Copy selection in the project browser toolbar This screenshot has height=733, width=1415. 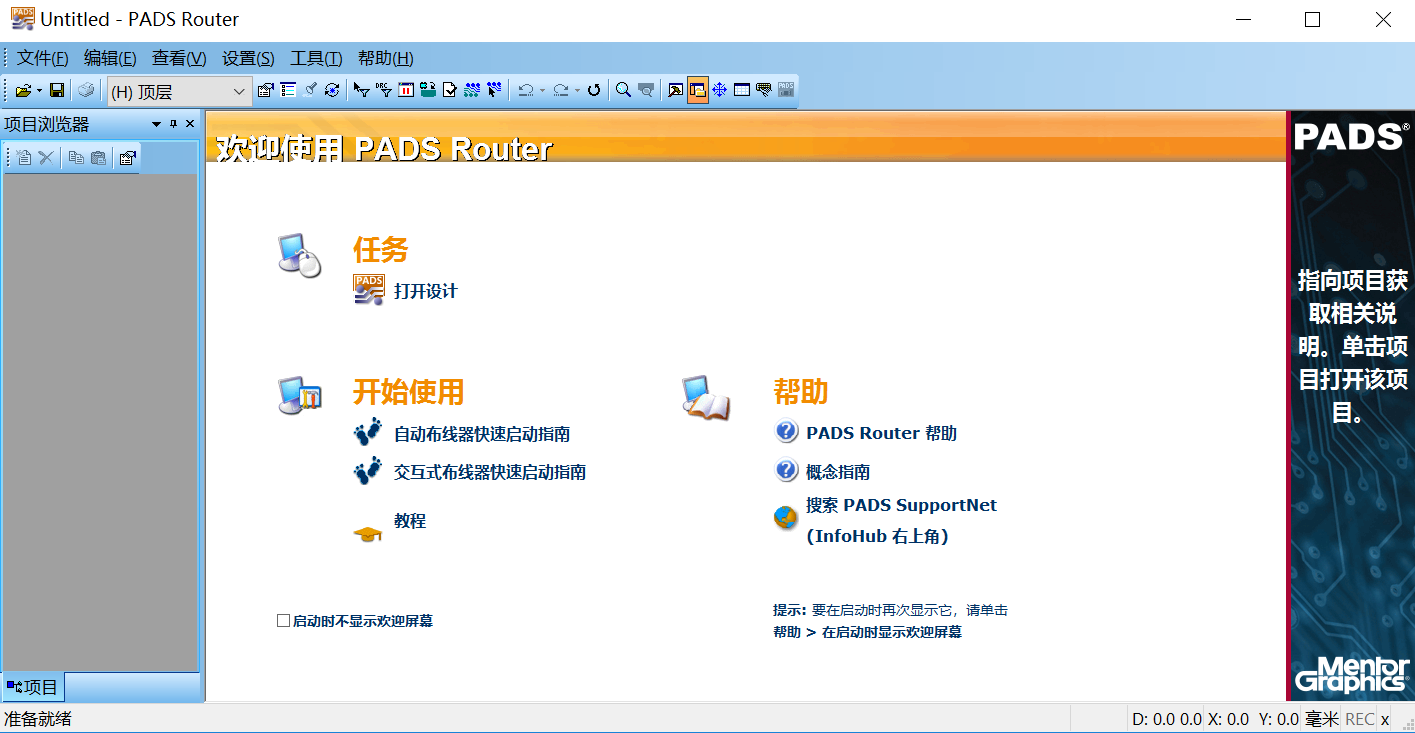[x=76, y=157]
